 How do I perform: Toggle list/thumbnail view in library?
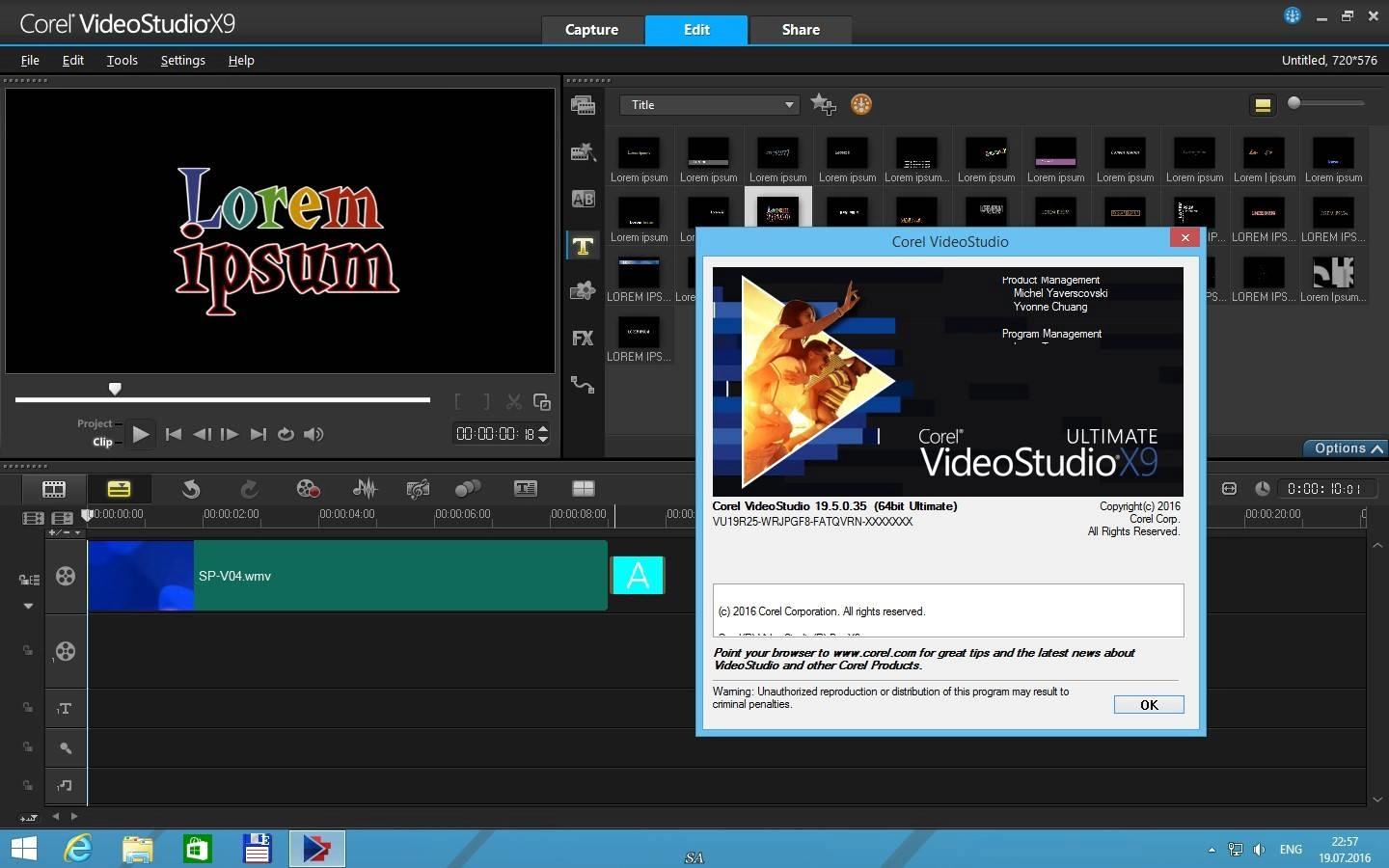click(1263, 104)
